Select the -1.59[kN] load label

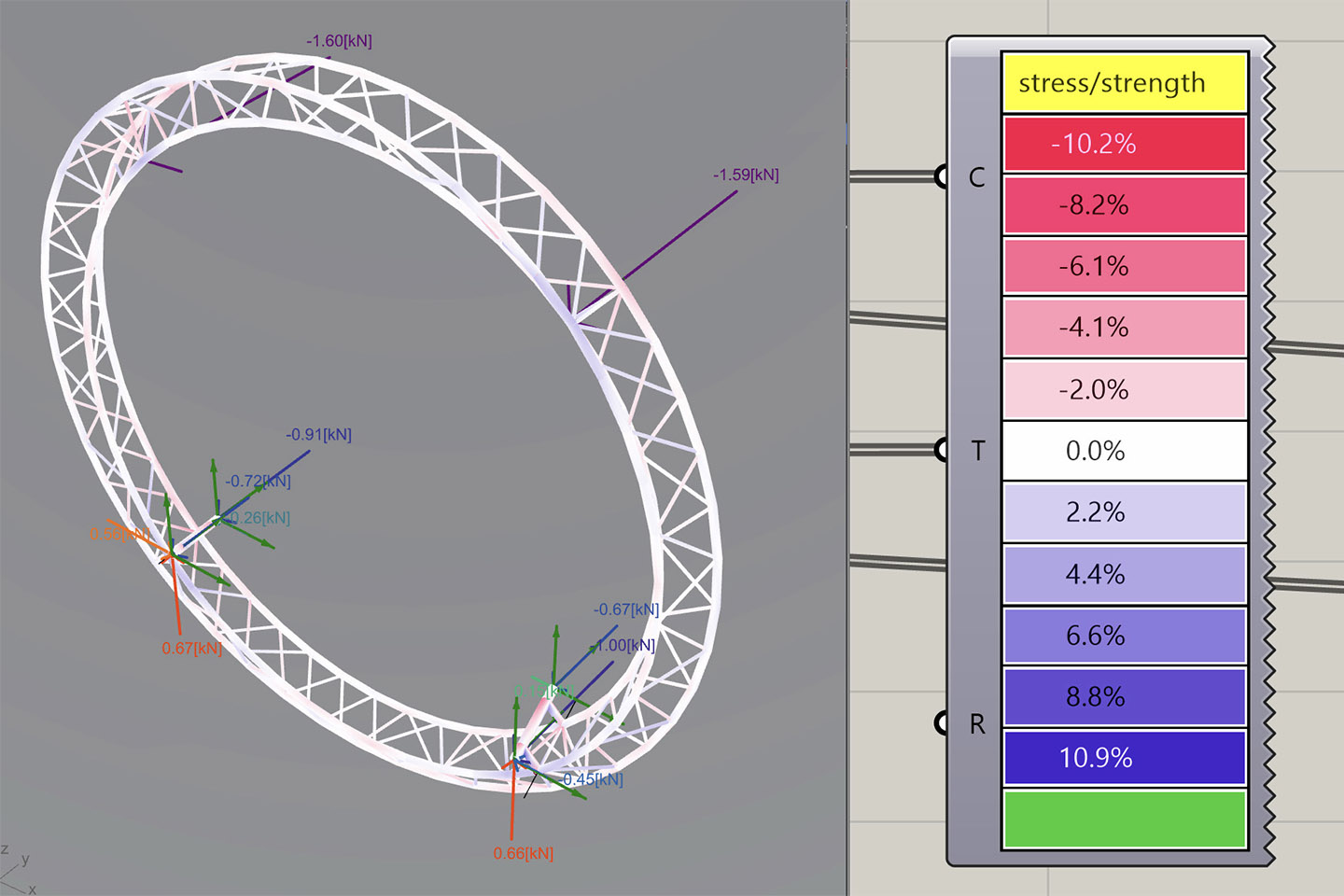pos(746,175)
